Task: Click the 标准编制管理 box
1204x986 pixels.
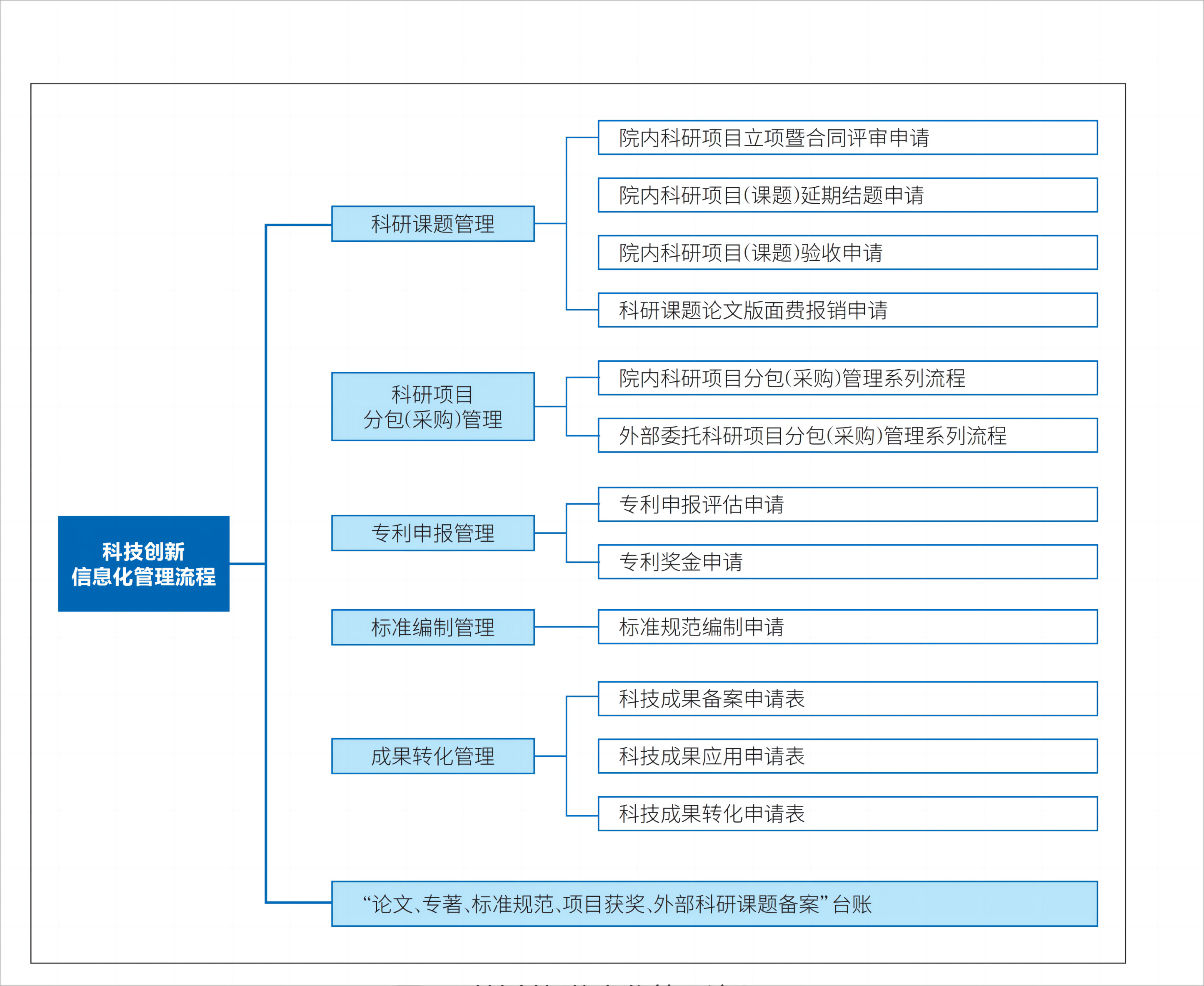Action: click(433, 627)
